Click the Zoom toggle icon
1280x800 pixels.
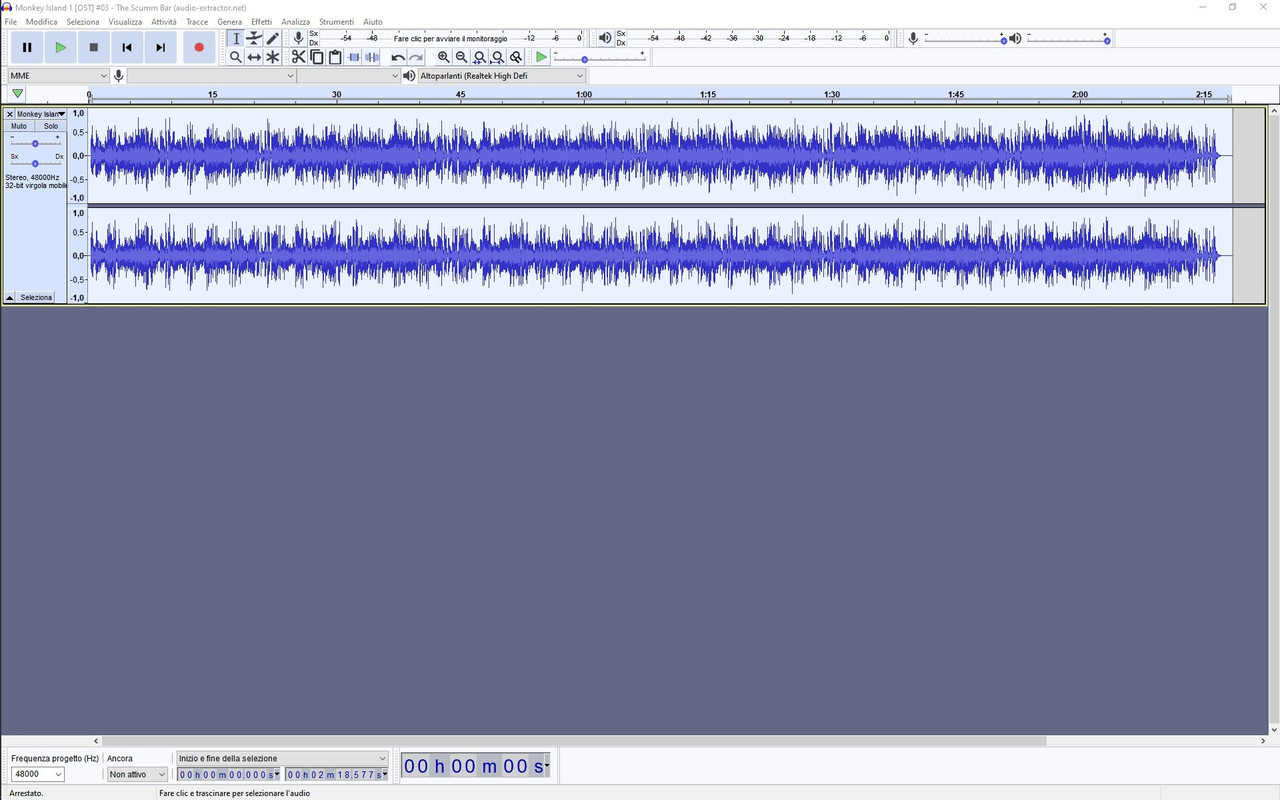(x=516, y=57)
